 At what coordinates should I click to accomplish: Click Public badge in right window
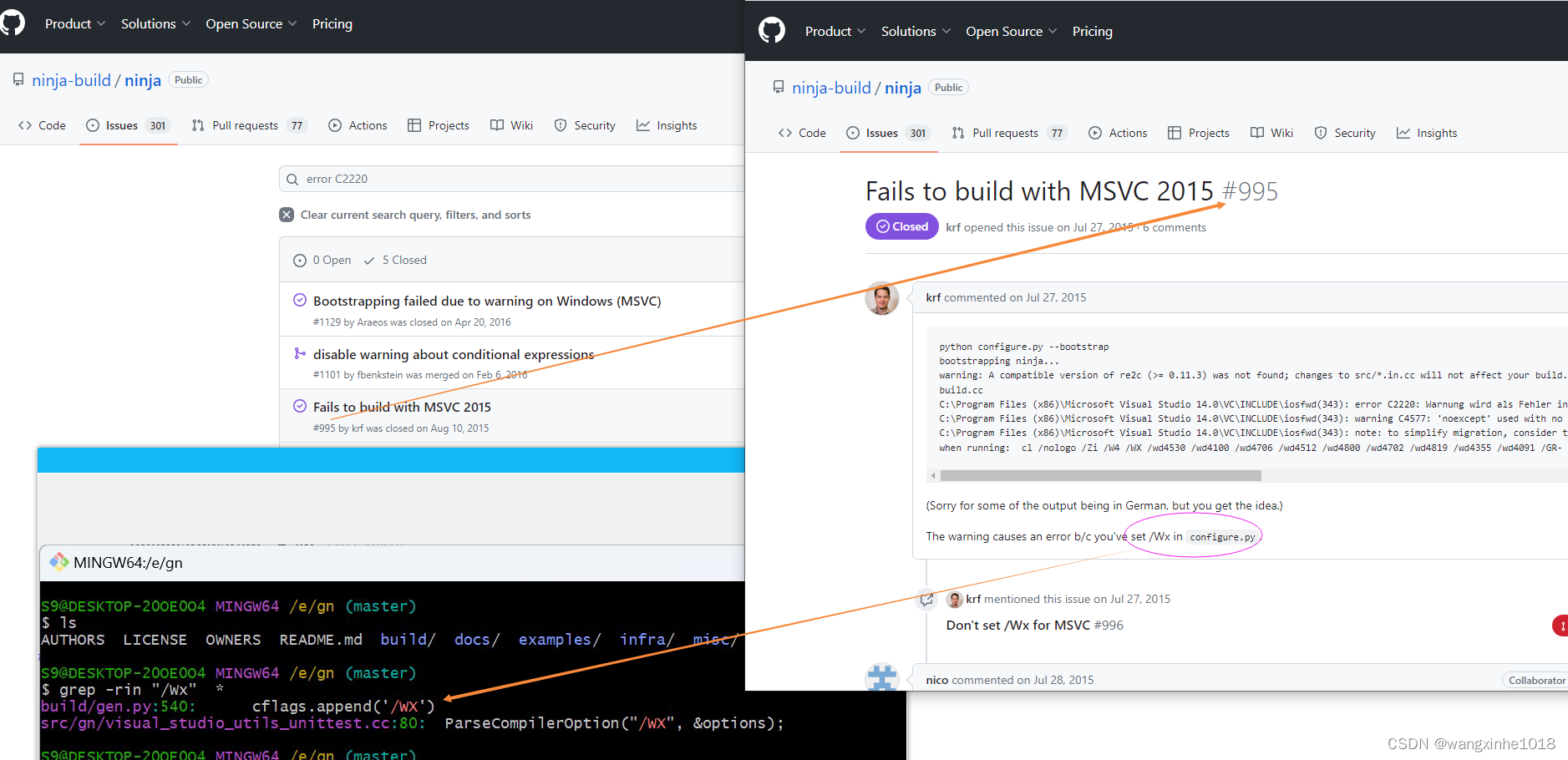tap(948, 87)
